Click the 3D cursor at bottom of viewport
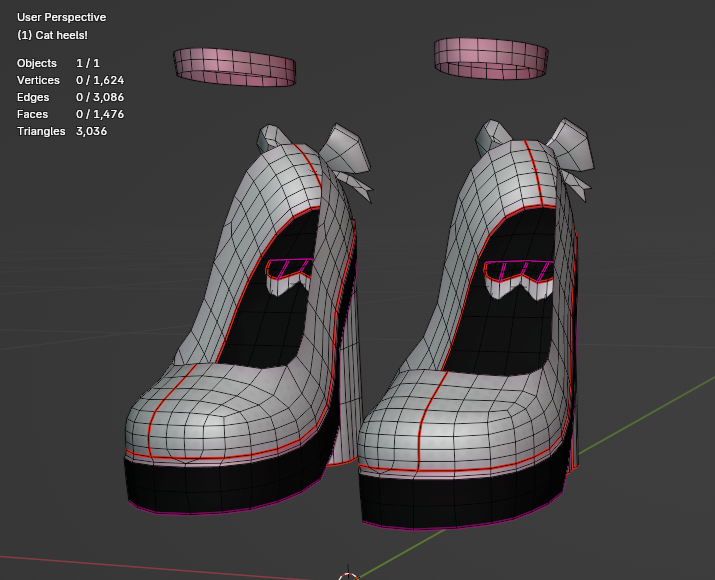The image size is (715, 580). (348, 577)
